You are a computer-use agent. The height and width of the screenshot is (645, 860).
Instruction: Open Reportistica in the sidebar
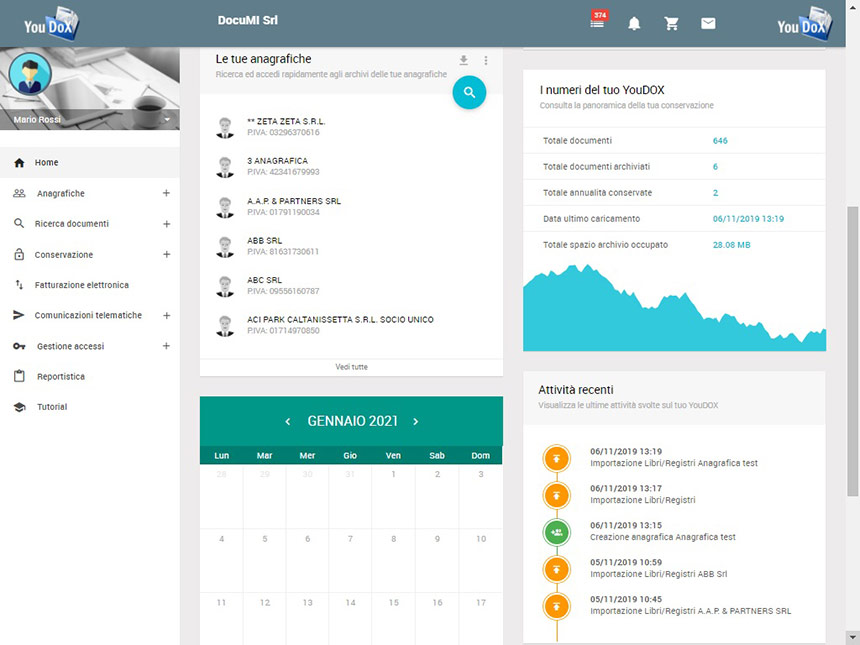point(61,376)
